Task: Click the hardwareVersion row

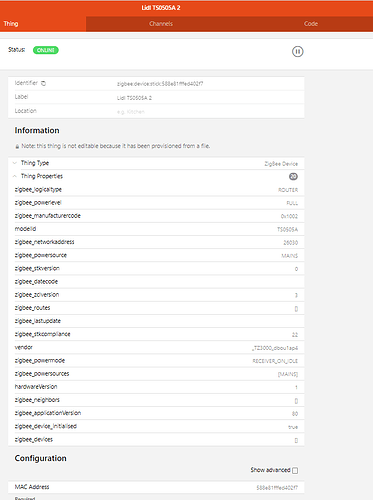Action: click(156, 387)
